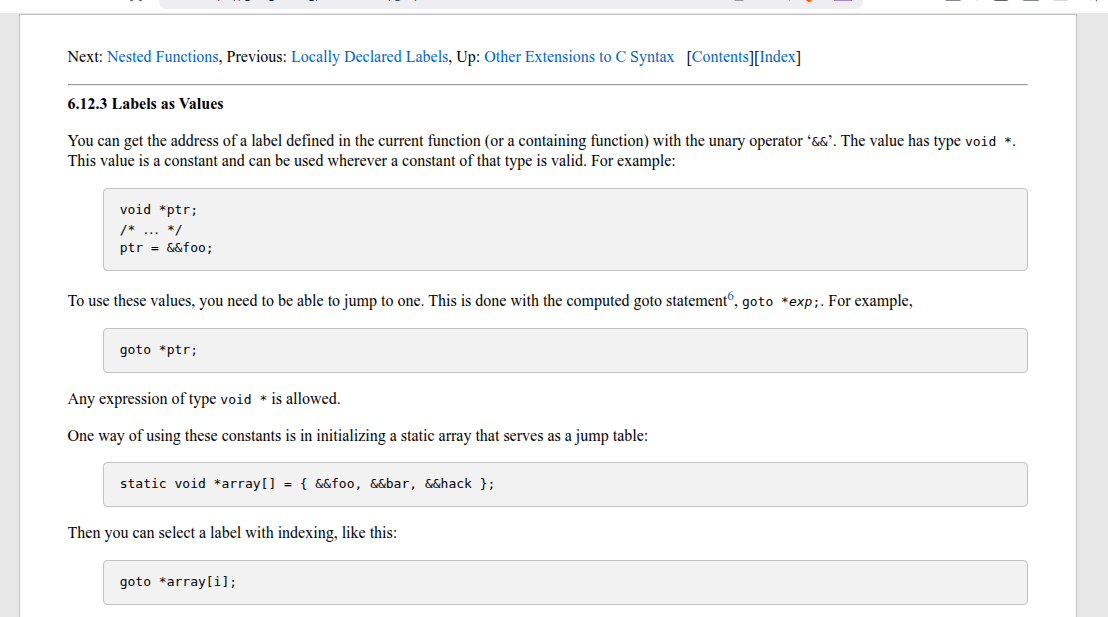The width and height of the screenshot is (1108, 617).
Task: Open the Index link
Action: tap(777, 57)
